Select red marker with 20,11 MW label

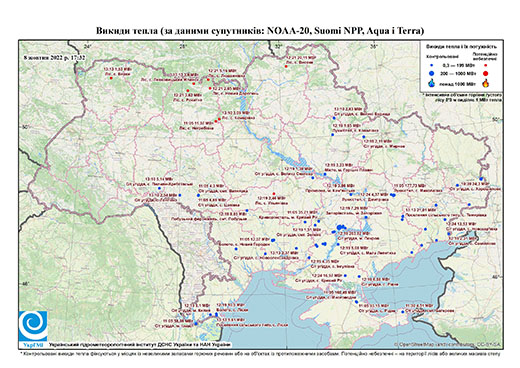286,66
